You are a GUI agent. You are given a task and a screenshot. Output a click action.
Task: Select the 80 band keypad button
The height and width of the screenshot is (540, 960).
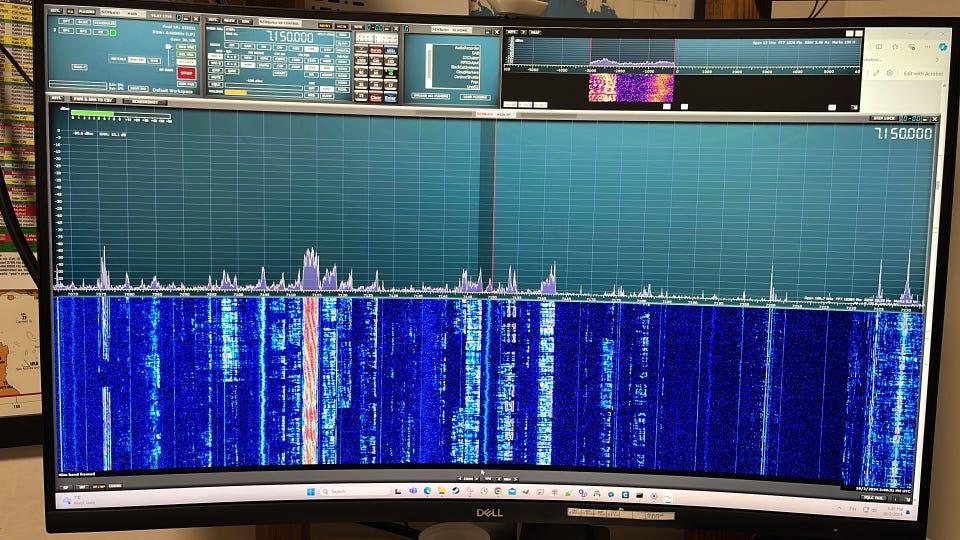[x=361, y=72]
